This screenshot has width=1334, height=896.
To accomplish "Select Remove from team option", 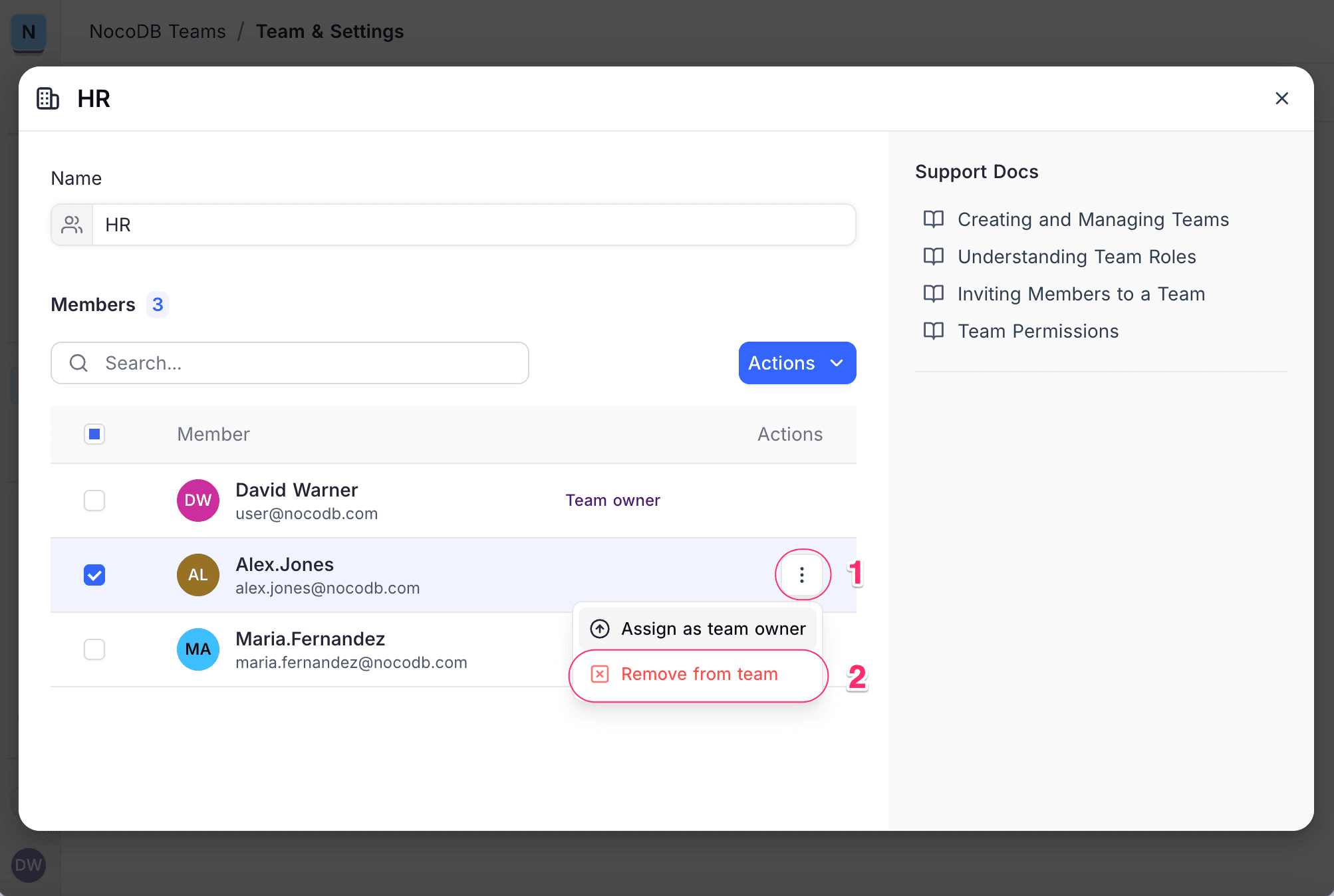I will coord(698,674).
